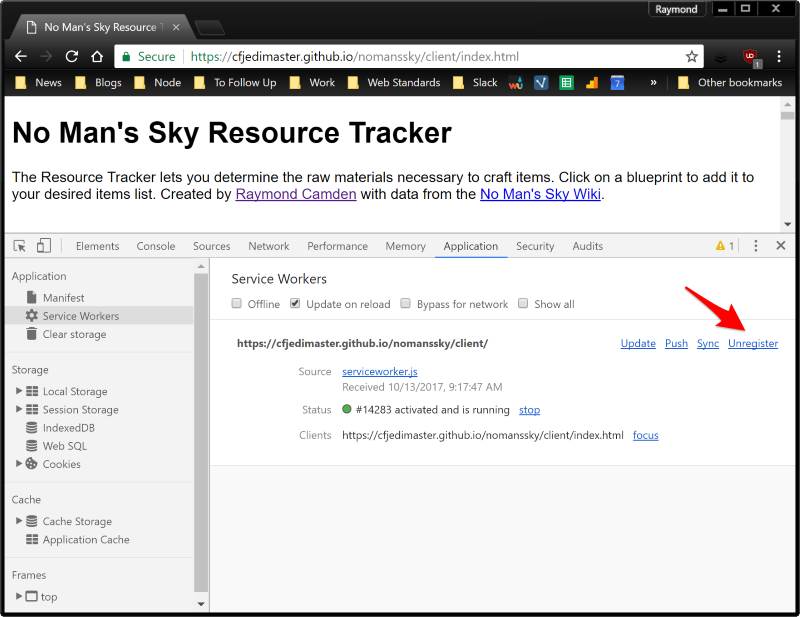
Task: Enable the Show all checkbox
Action: coord(522,304)
